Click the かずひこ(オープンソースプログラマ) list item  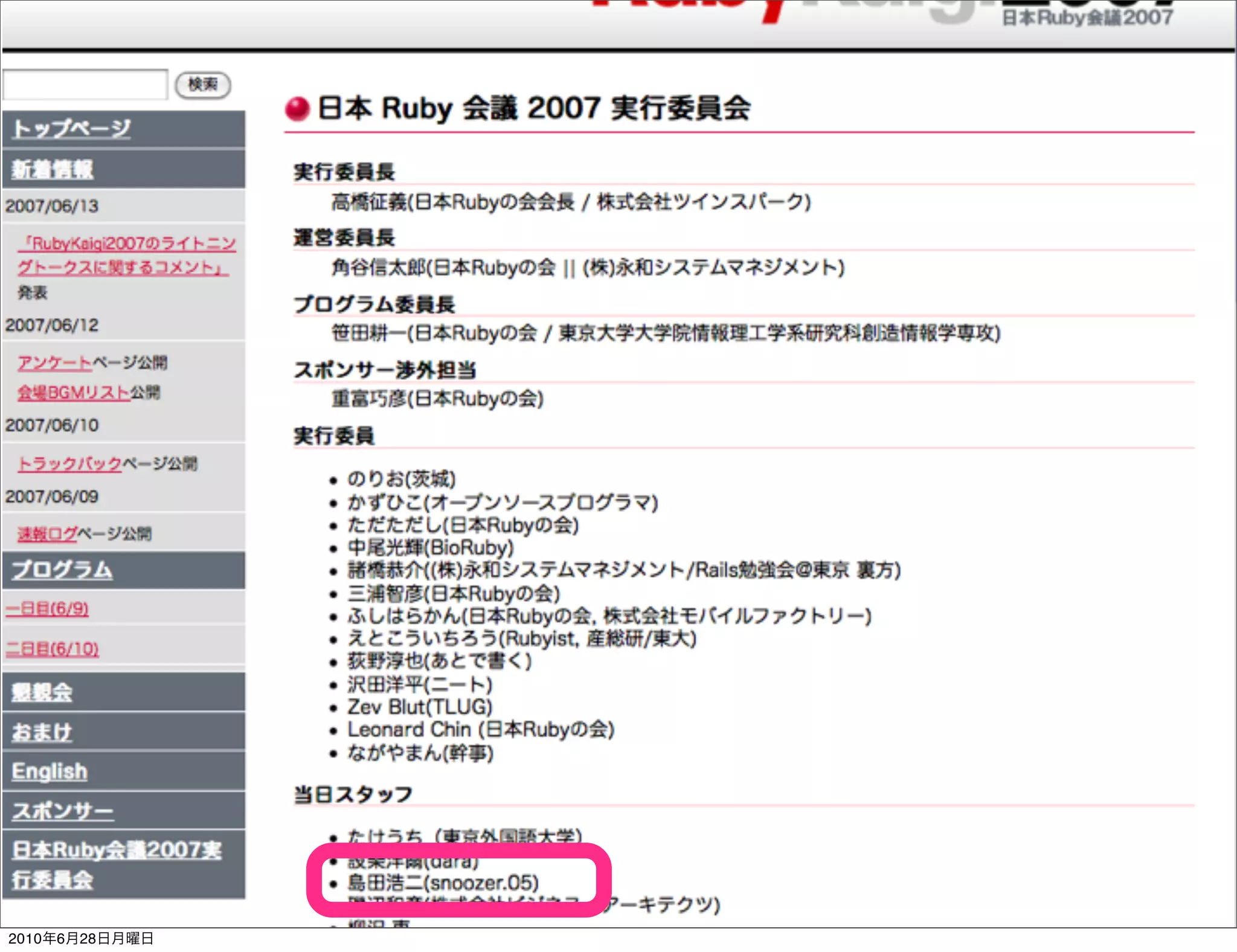503,503
